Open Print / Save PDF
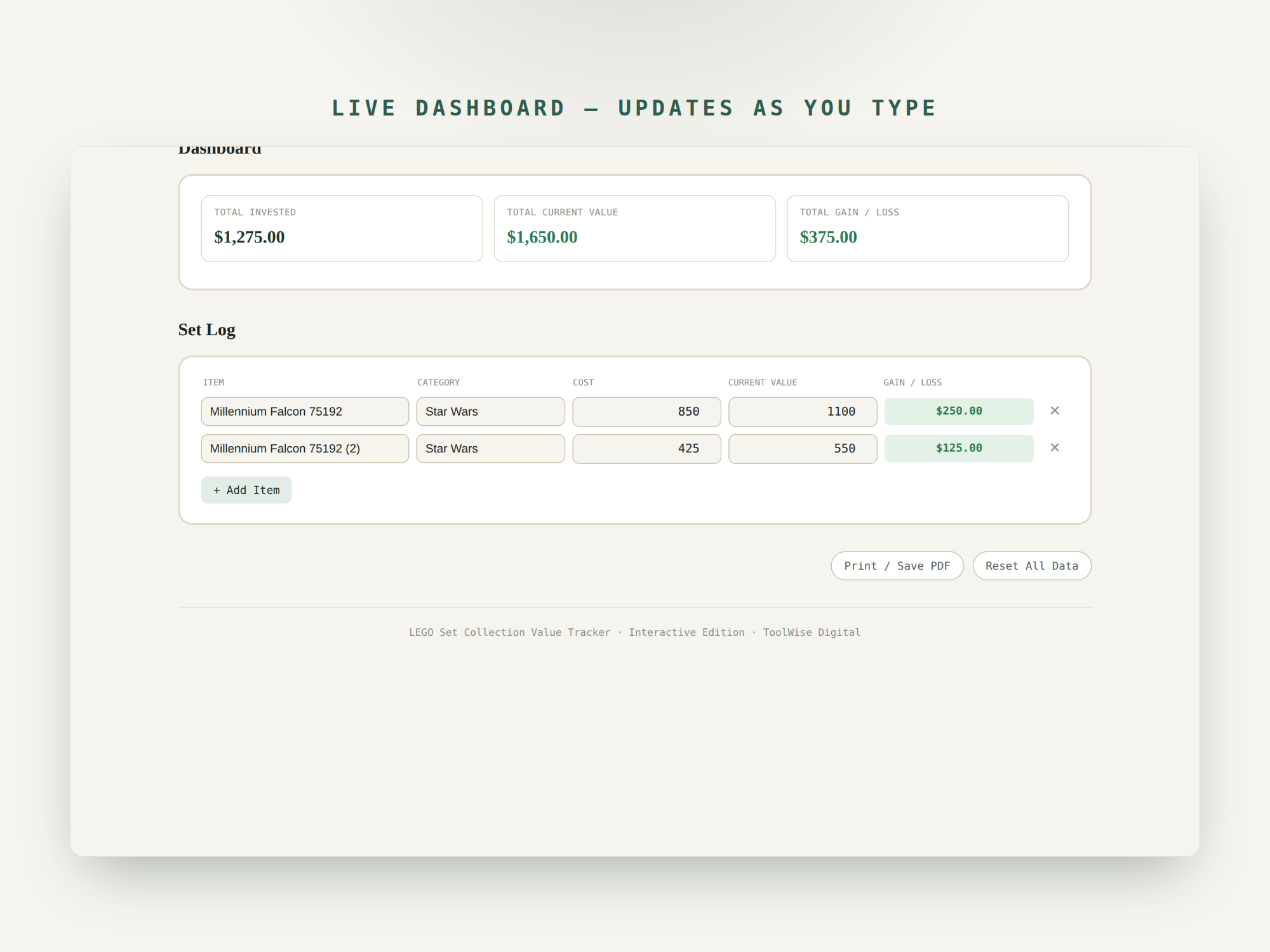Image resolution: width=1270 pixels, height=952 pixels. (897, 565)
